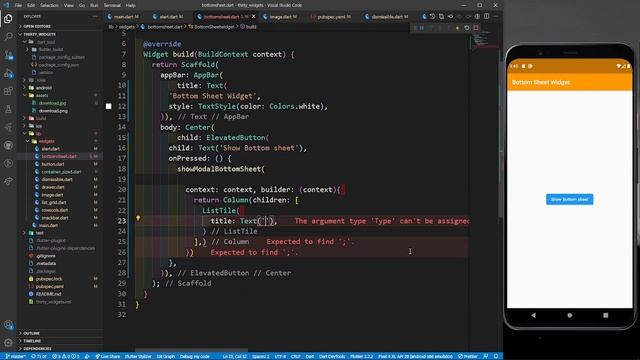
Task: Switch to the alert.dart tab
Action: pos(168,17)
